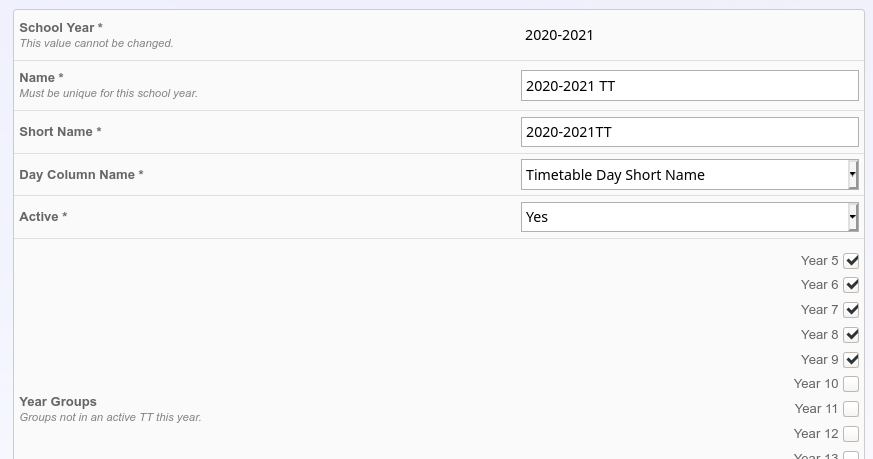Screen dimensions: 873x459
Task: Uncheck the Year 5 checkbox
Action: click(x=851, y=261)
